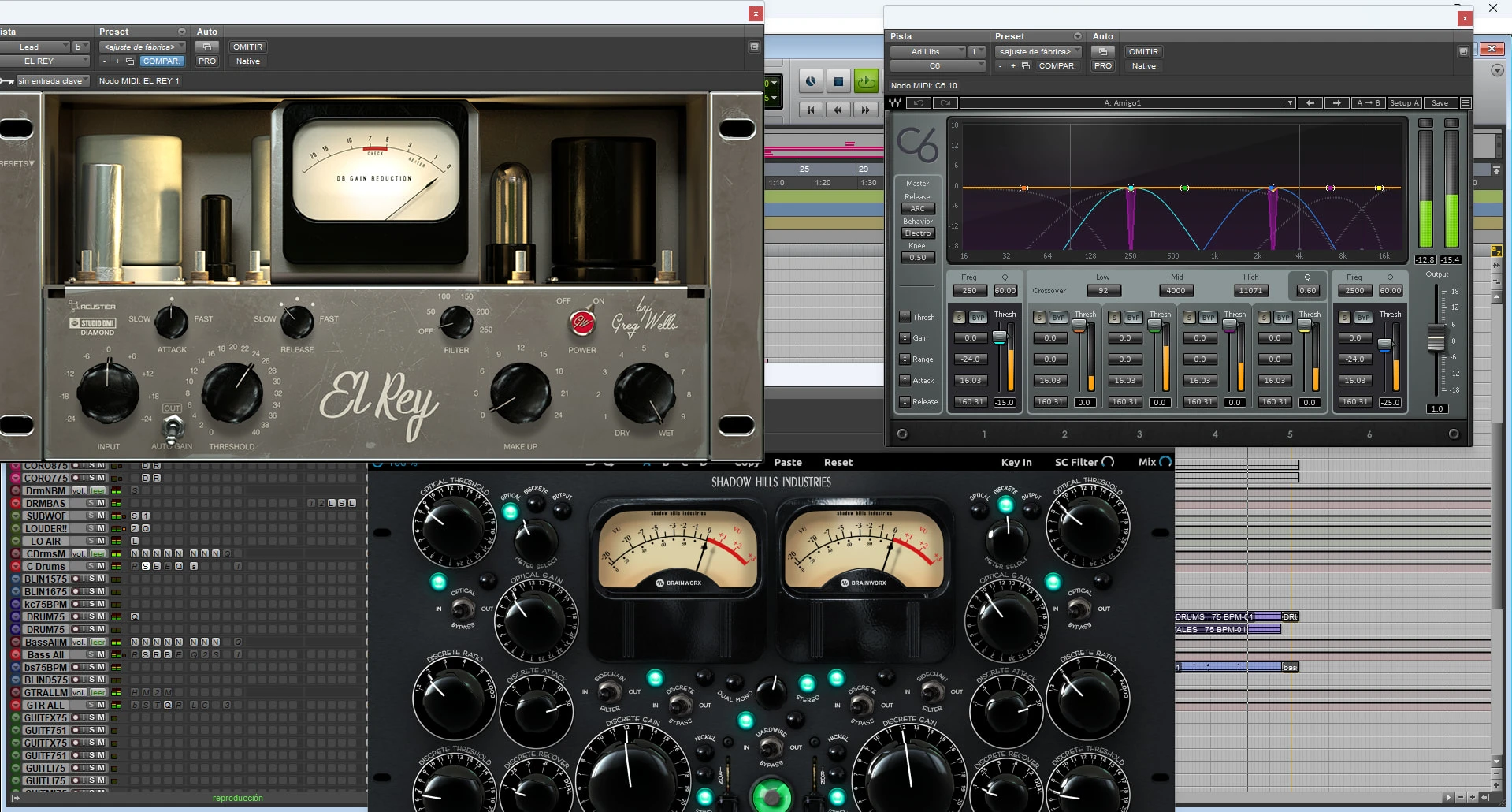Load next preset with right arrow in C6
Screen dimensions: 1512x812
(x=1336, y=102)
